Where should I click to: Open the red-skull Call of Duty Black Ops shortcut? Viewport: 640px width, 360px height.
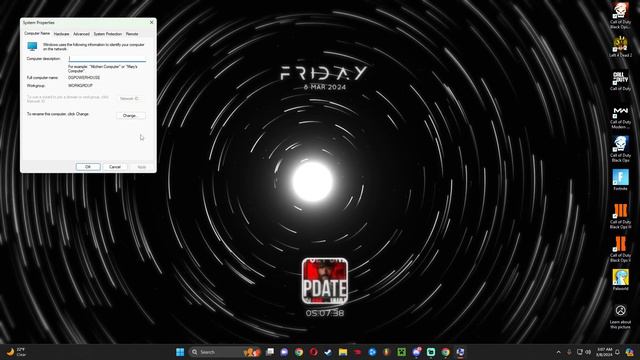pyautogui.click(x=620, y=15)
